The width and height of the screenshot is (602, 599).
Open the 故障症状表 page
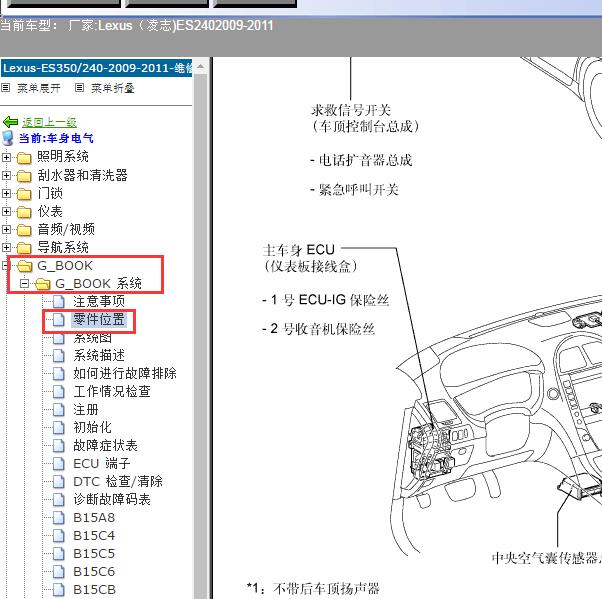coord(105,445)
